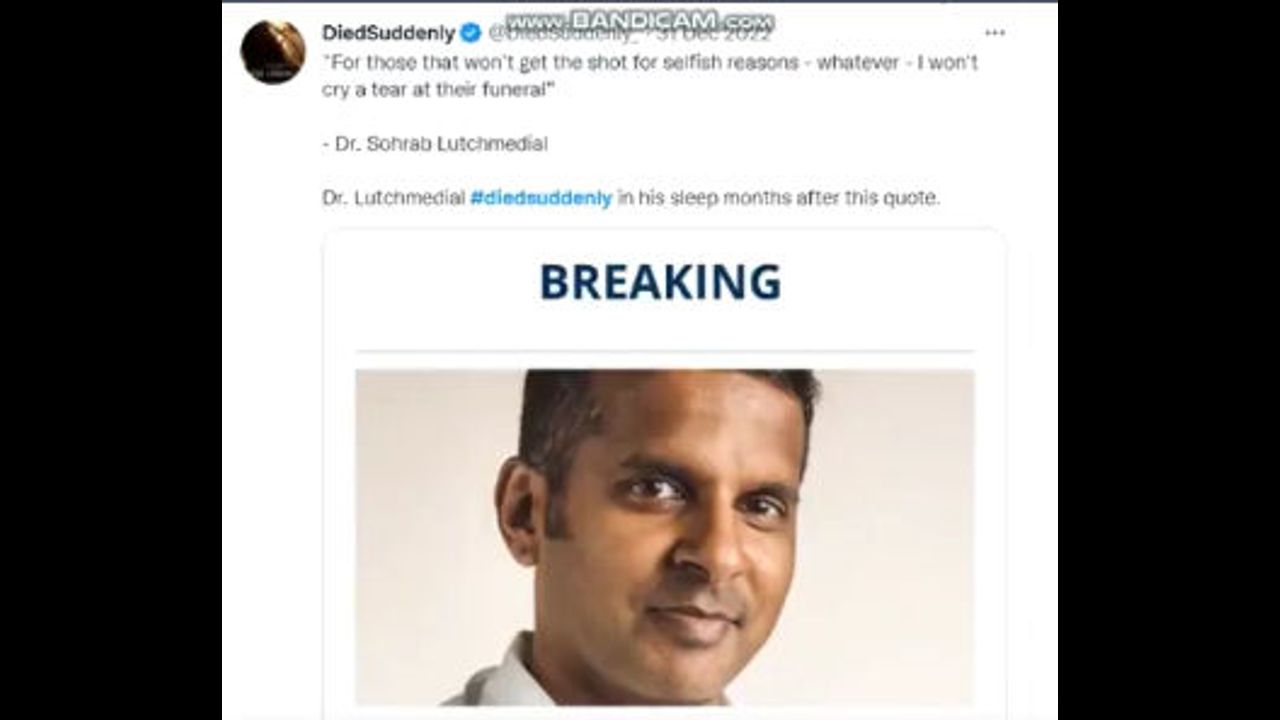
Task: Click the black letterbox bar on the left
Action: tap(110, 360)
